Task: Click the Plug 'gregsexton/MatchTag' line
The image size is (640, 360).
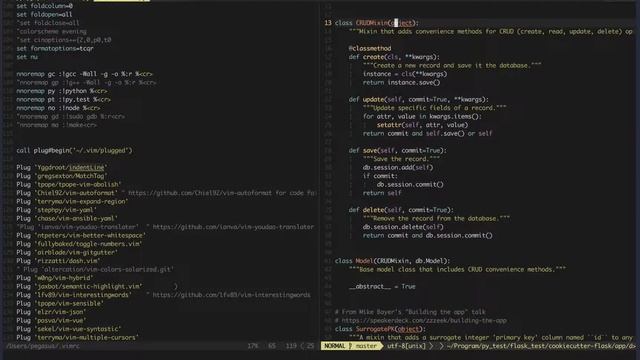Action: point(62,176)
